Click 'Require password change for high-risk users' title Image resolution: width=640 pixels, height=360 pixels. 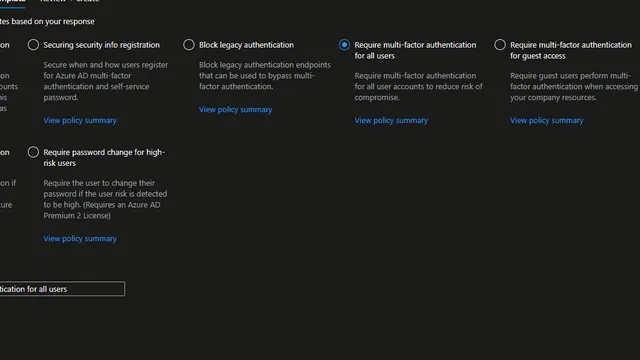click(x=104, y=158)
